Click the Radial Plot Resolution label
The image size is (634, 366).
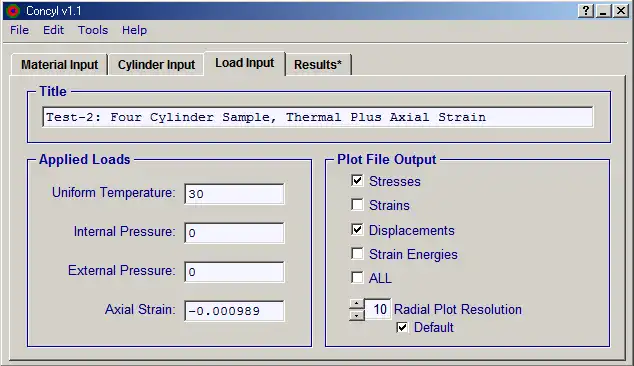[x=458, y=309]
